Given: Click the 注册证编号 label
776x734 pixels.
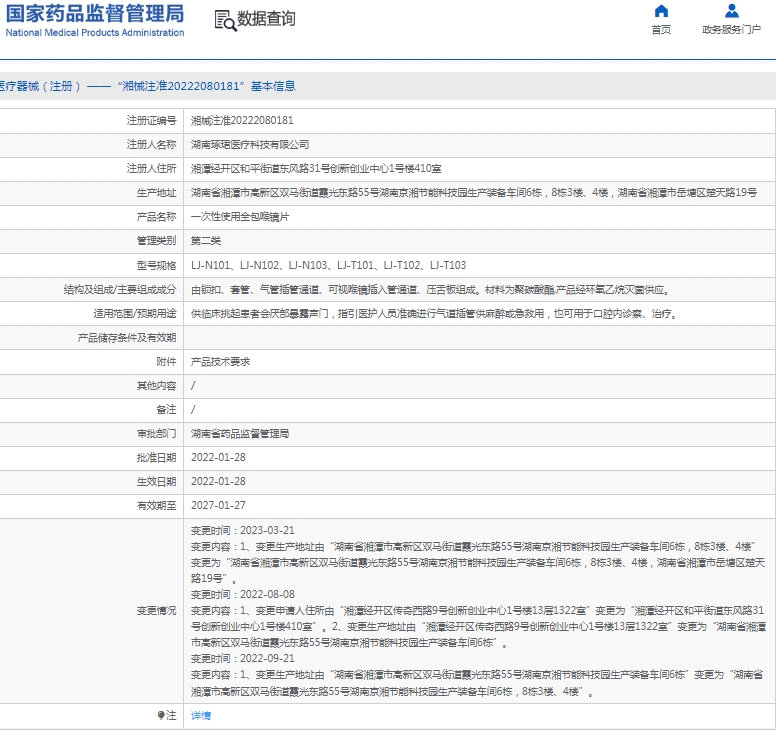Looking at the screenshot, I should 151,120.
